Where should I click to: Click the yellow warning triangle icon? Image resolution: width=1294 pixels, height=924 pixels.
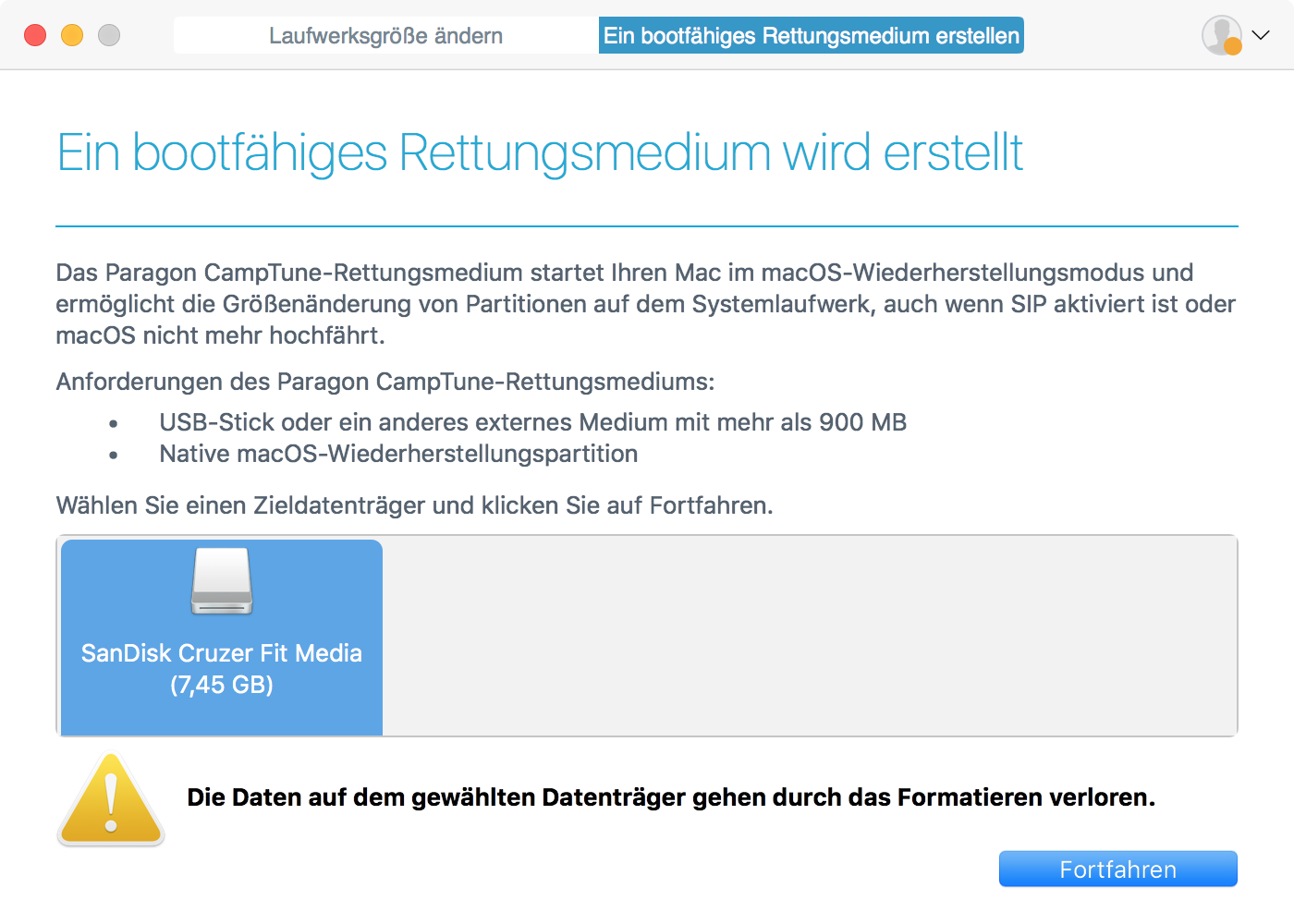[111, 800]
